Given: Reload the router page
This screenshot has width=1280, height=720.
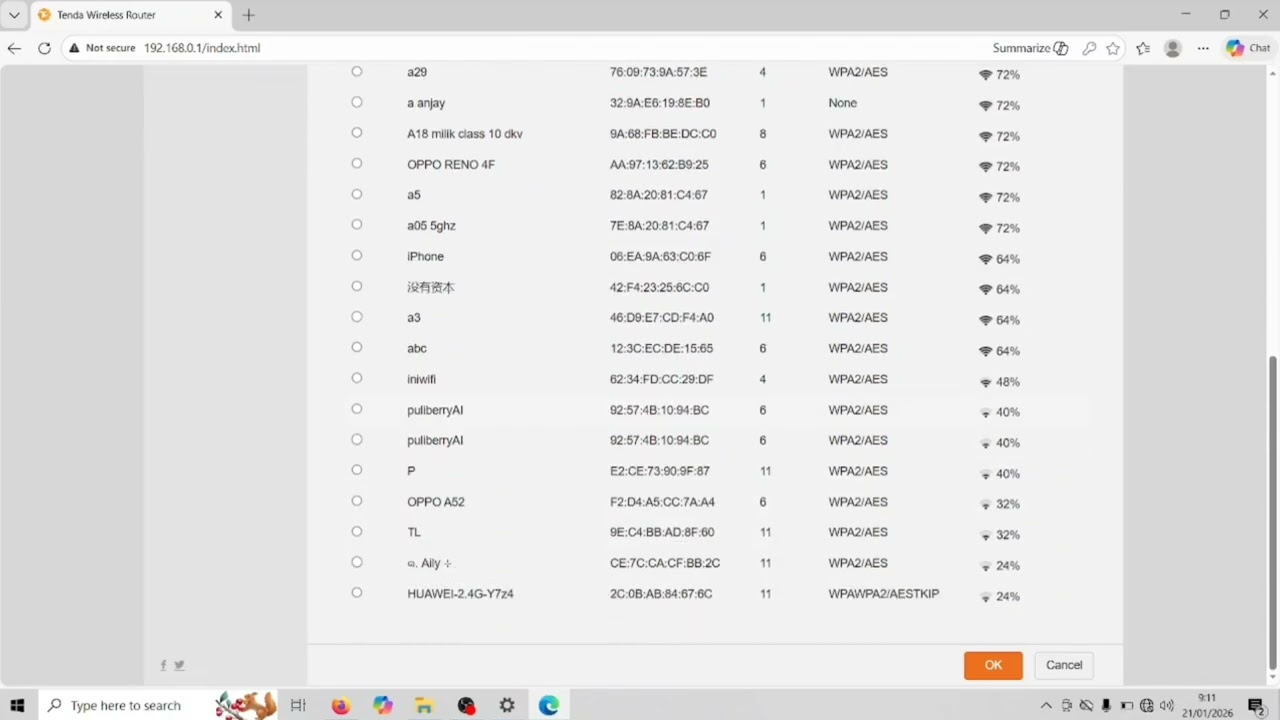Looking at the screenshot, I should pos(44,48).
